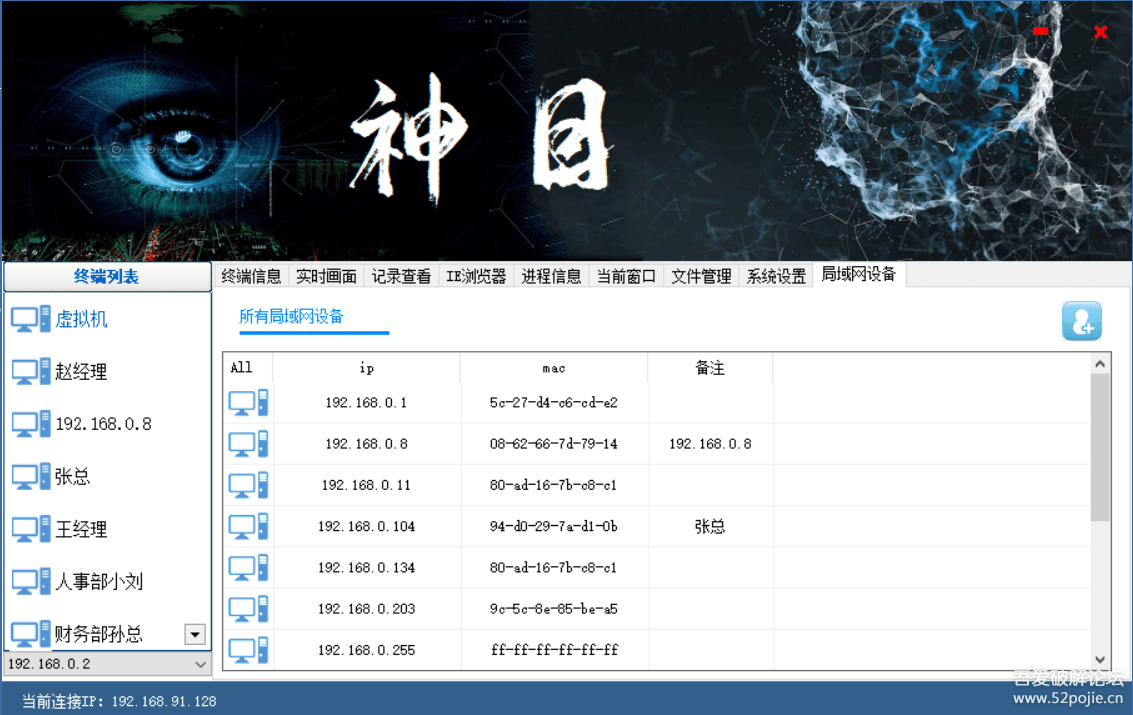Click the 赵经理 terminal icon in sidebar

tap(30, 371)
